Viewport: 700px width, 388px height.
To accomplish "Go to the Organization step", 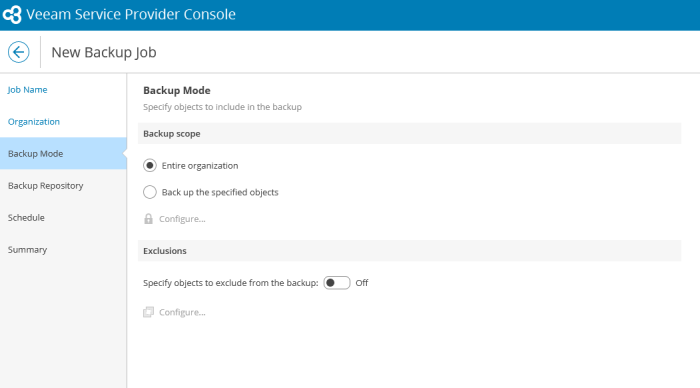I will point(33,121).
